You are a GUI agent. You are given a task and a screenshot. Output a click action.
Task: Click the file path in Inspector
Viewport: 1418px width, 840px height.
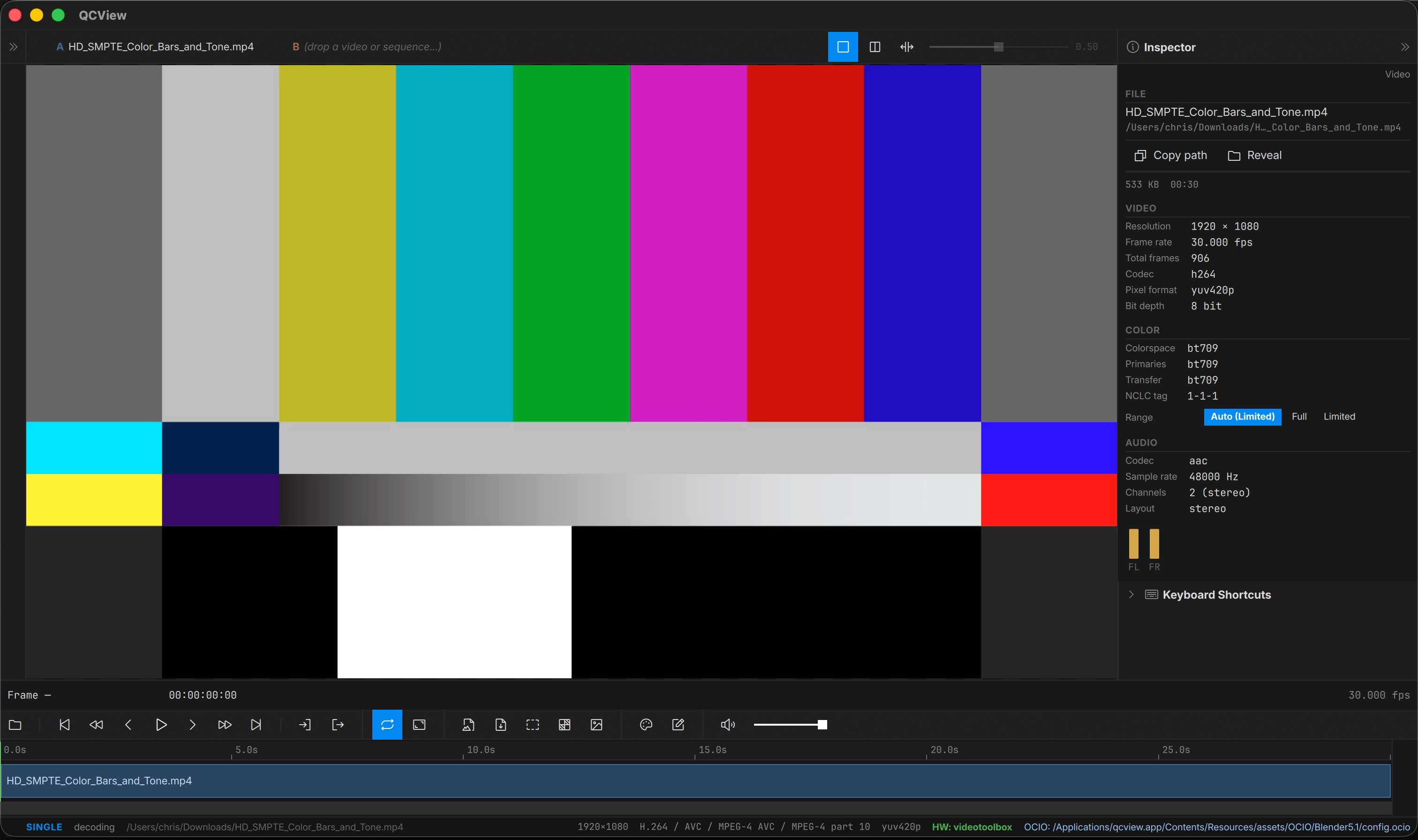point(1263,127)
